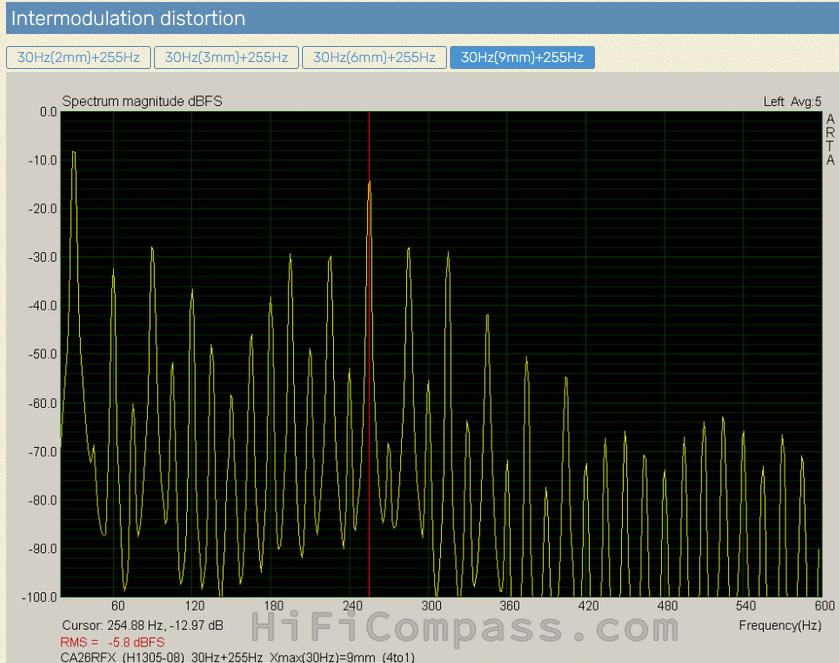Click the Spectrum magnitude dBFS label
839x663 pixels.
tap(142, 101)
